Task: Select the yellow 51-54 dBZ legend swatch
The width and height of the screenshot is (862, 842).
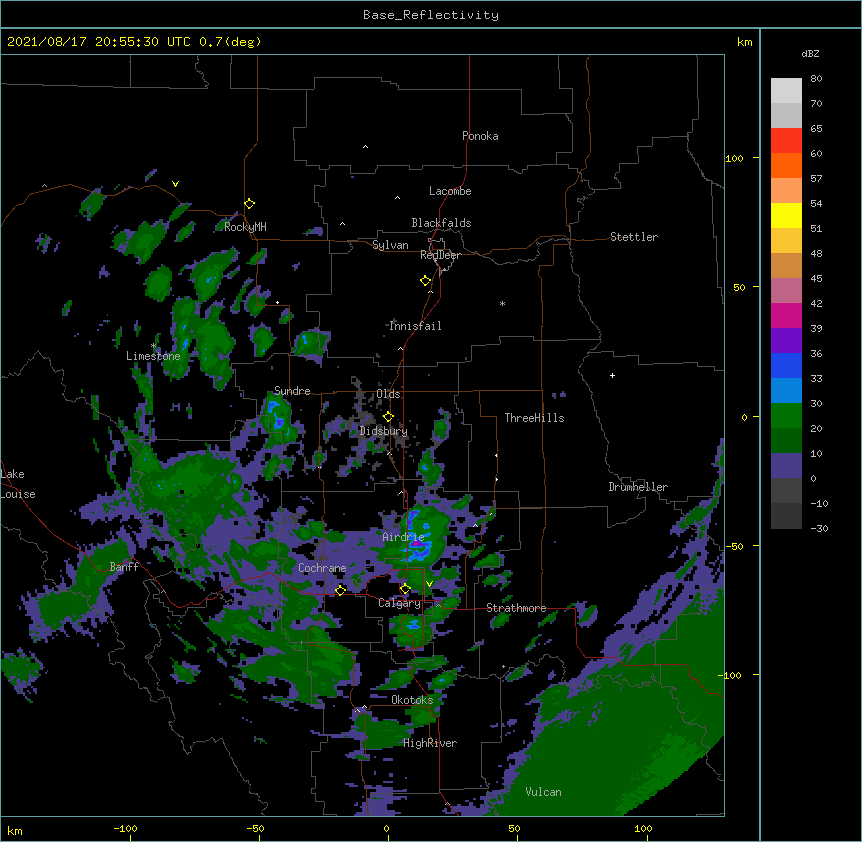Action: [786, 215]
